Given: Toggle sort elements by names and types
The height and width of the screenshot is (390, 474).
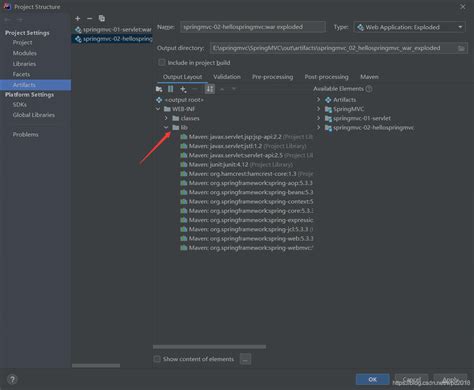Looking at the screenshot, I should click(210, 89).
